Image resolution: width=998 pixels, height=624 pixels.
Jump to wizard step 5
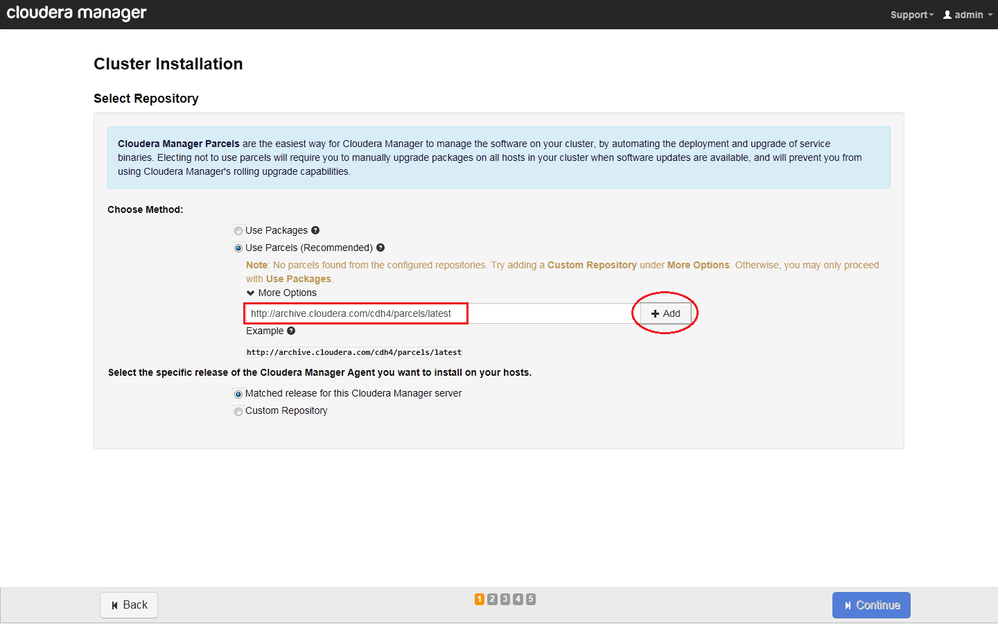[x=530, y=599]
